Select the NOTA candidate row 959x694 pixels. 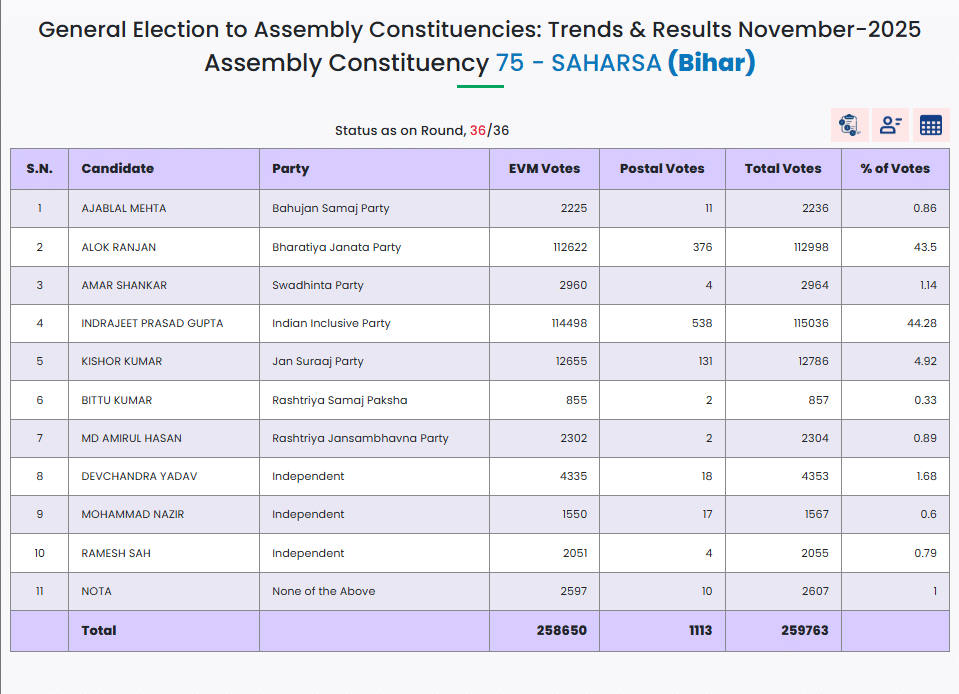pyautogui.click(x=97, y=591)
